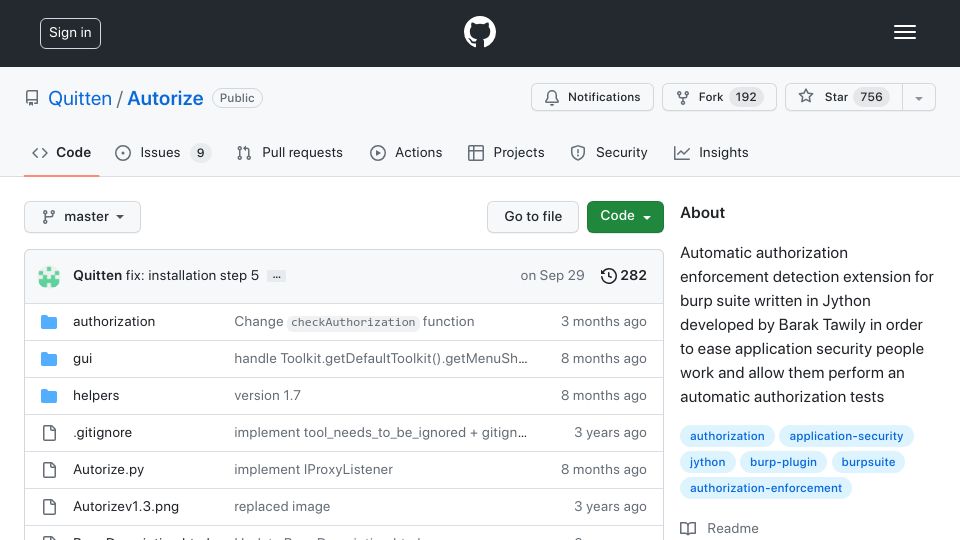Click the Sign in button
Image resolution: width=960 pixels, height=540 pixels.
point(70,33)
